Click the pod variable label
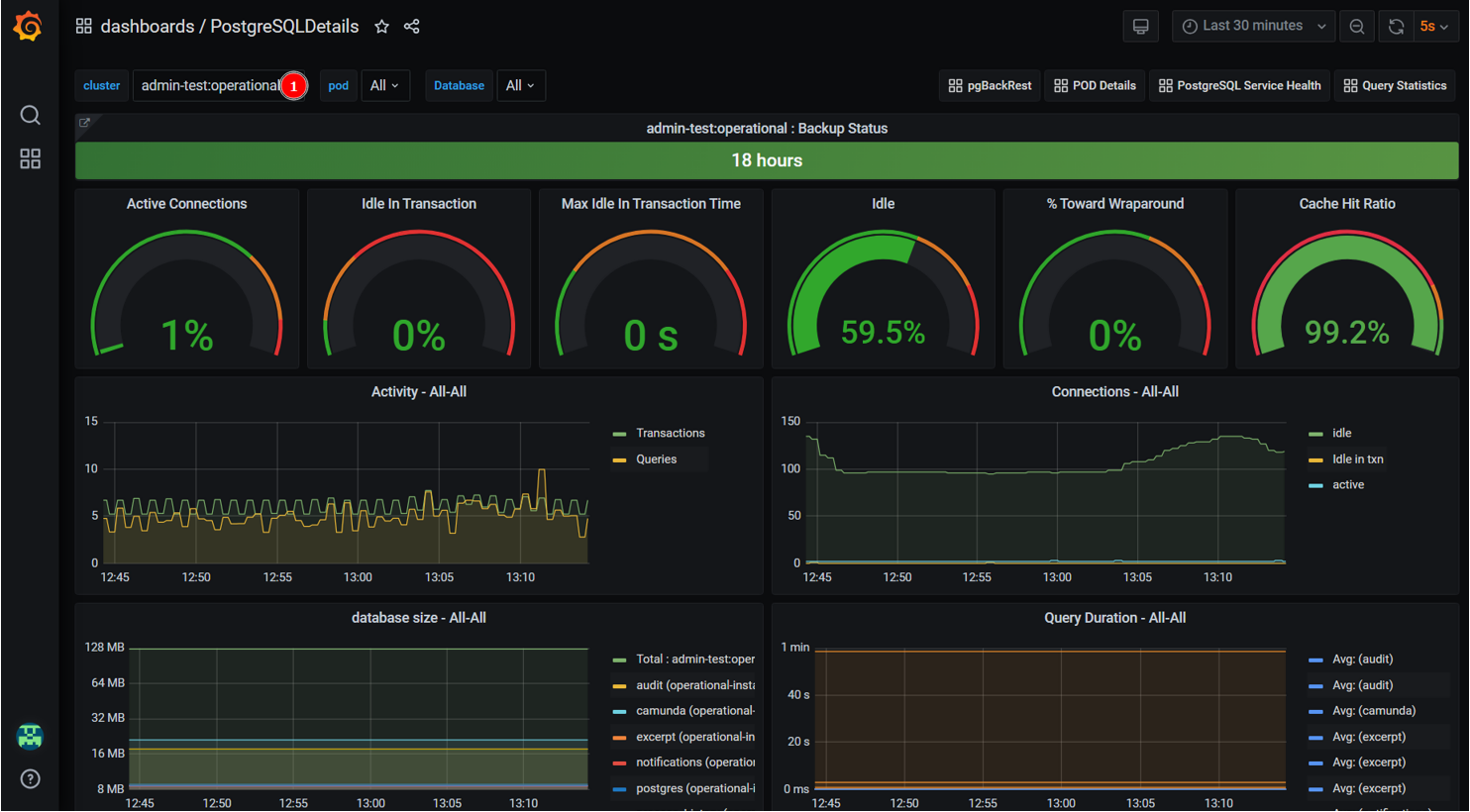The width and height of the screenshot is (1470, 812). tap(339, 85)
